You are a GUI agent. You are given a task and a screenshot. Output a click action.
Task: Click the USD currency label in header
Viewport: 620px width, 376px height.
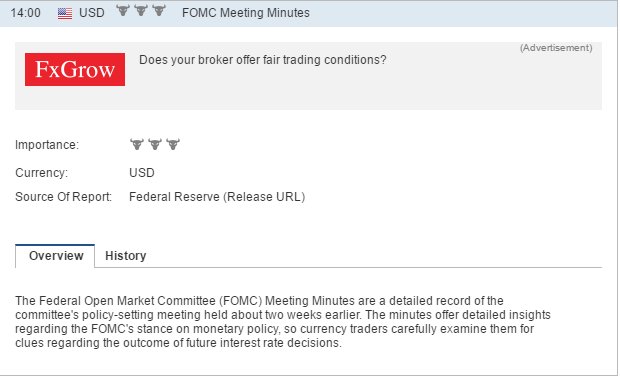pos(92,13)
